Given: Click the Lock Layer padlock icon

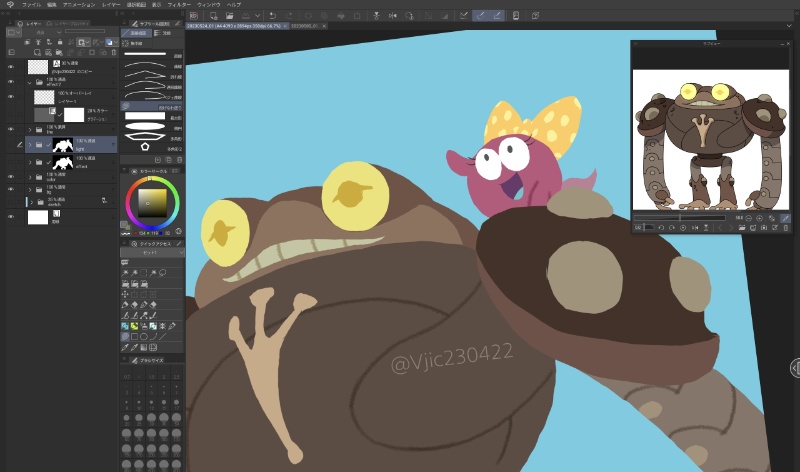Looking at the screenshot, I should tap(60, 42).
